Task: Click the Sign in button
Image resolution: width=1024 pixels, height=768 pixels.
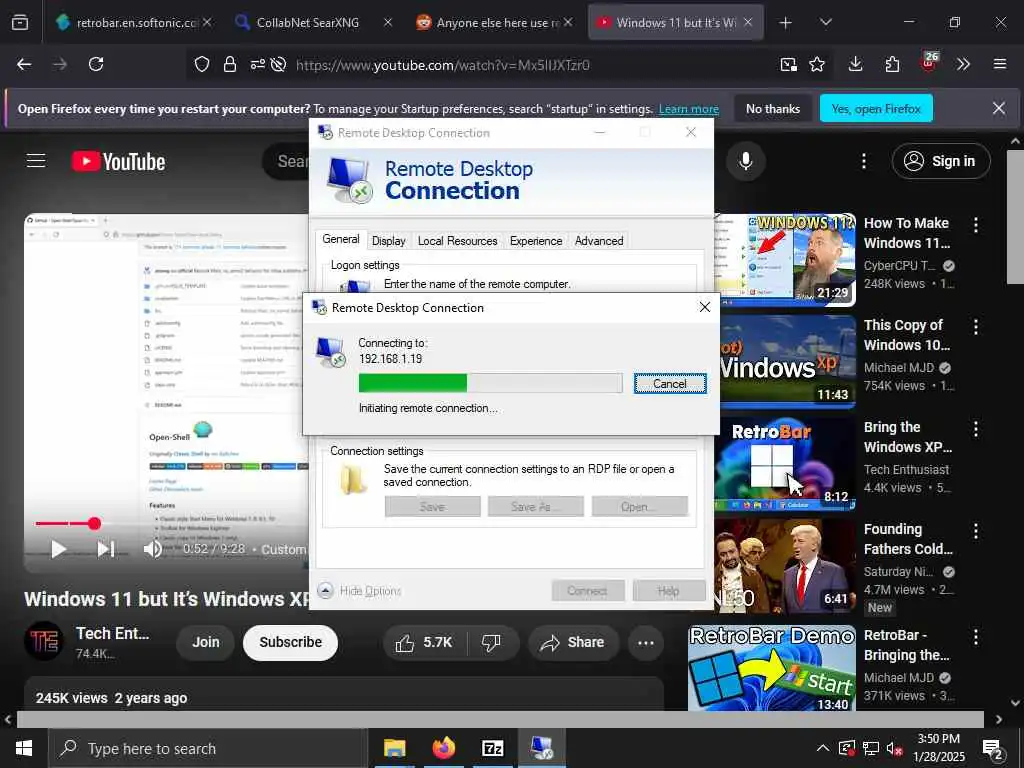Action: pos(940,161)
